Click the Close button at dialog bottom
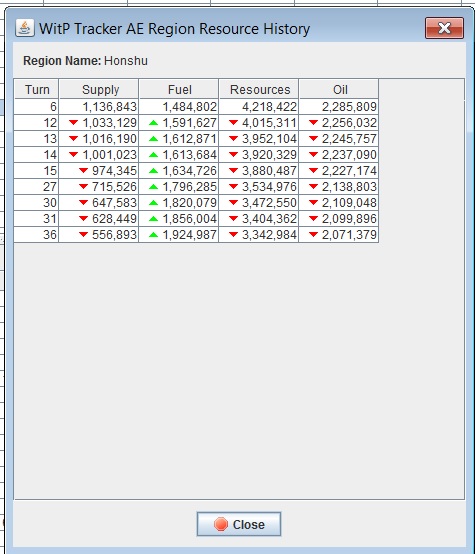The image size is (475, 554). 239,524
